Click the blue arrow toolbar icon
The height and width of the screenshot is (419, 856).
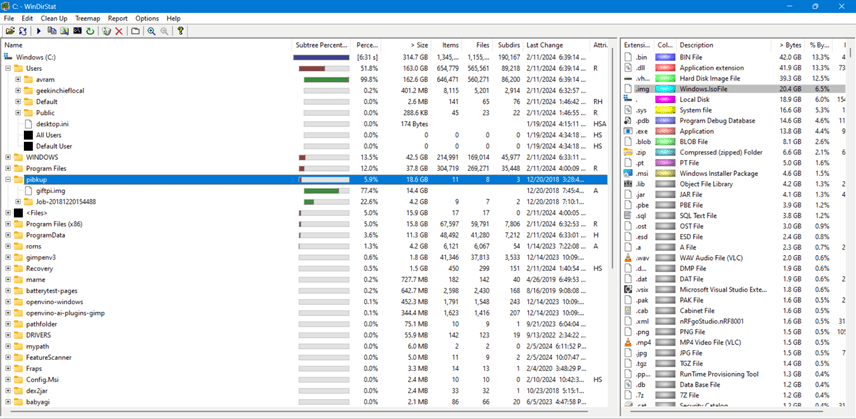pos(39,31)
